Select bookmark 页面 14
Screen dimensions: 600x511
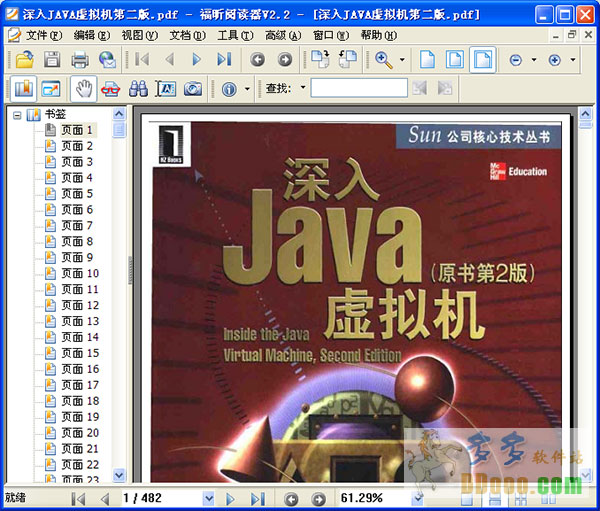click(x=80, y=337)
